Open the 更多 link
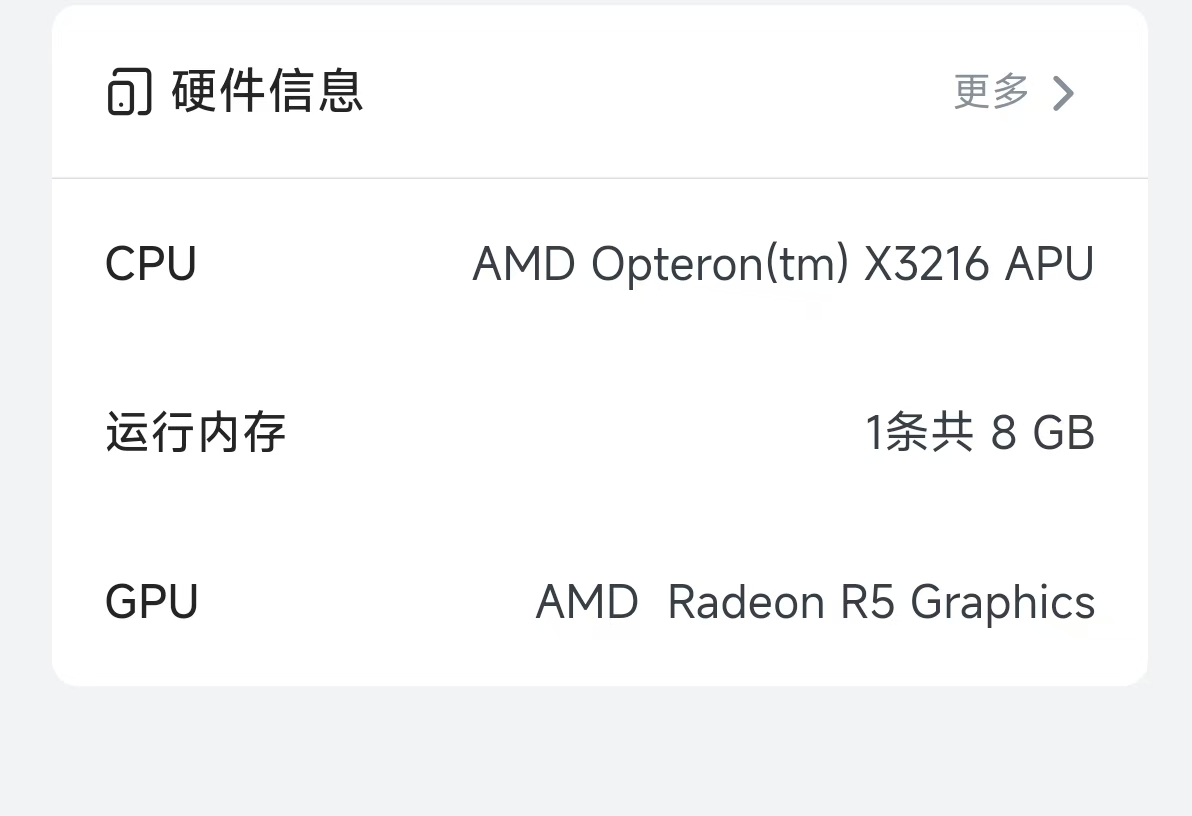The height and width of the screenshot is (816, 1192). coord(991,92)
